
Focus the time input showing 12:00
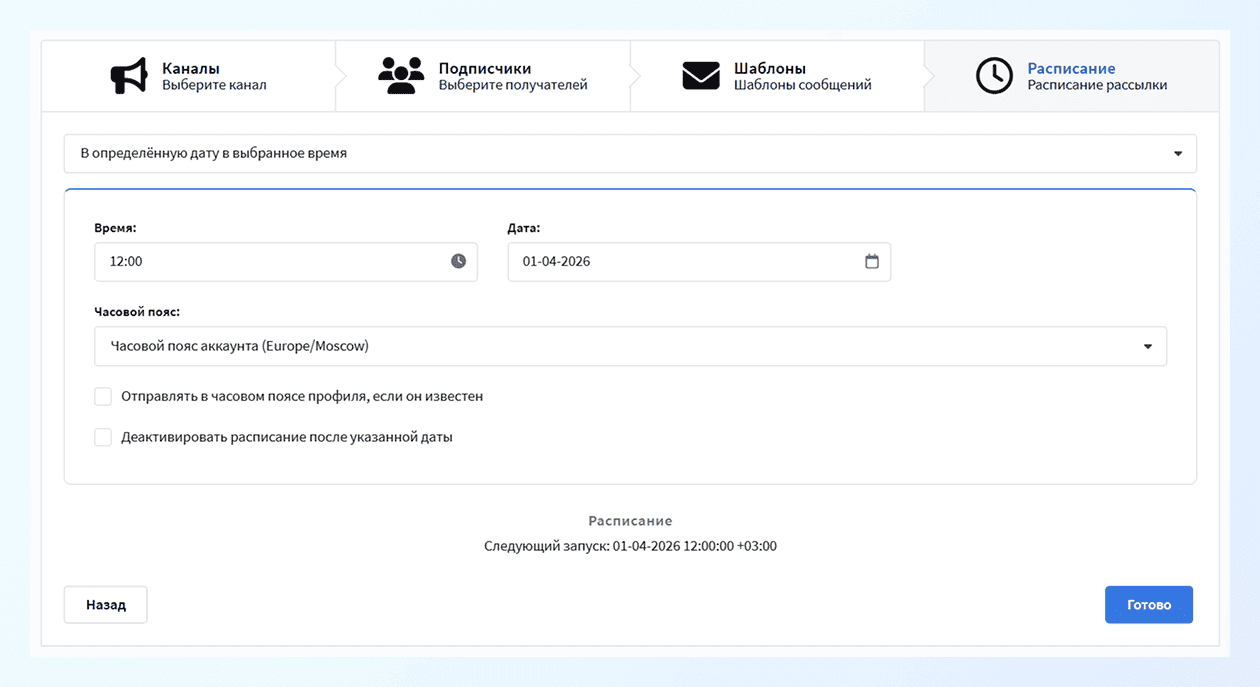click(270, 261)
